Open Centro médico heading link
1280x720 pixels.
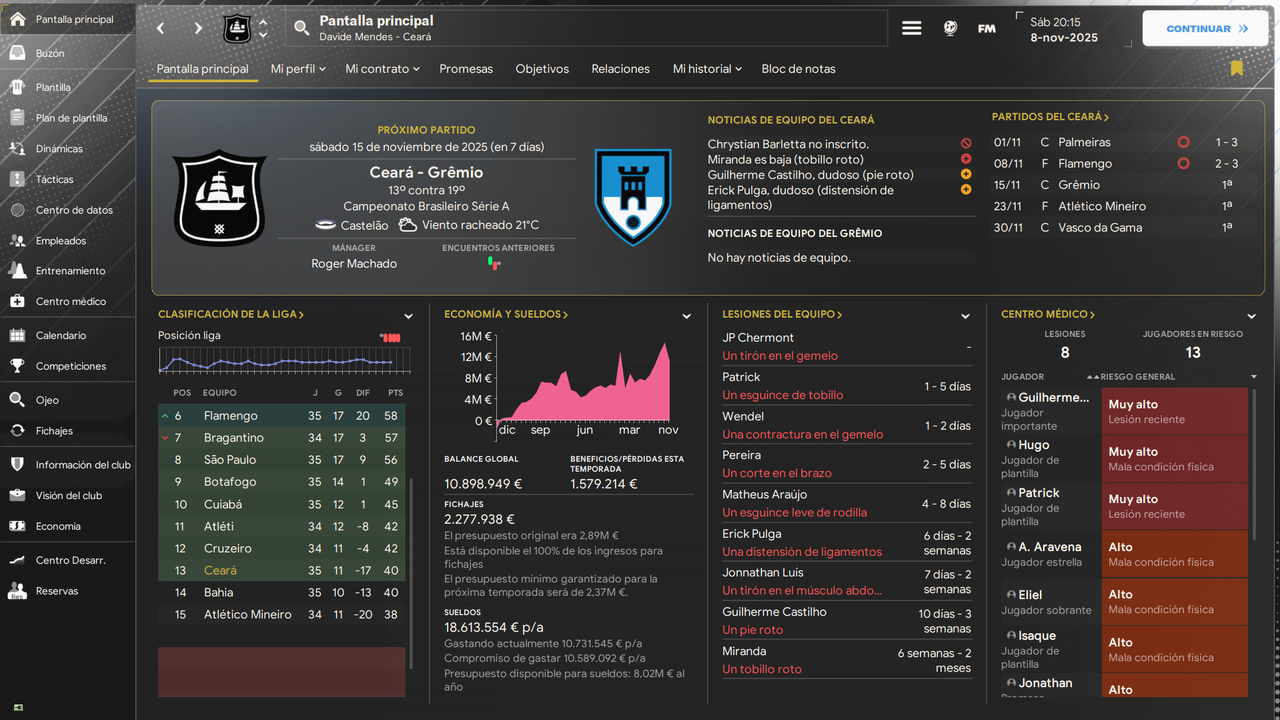coord(1048,314)
